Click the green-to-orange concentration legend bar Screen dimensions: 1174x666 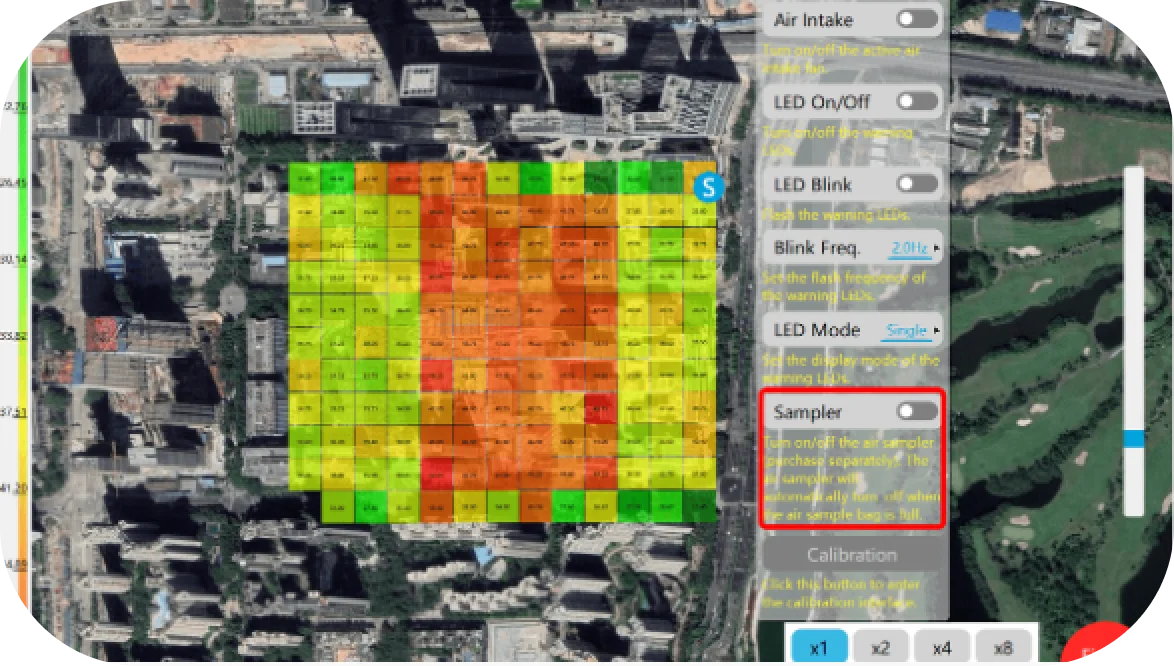[22, 333]
